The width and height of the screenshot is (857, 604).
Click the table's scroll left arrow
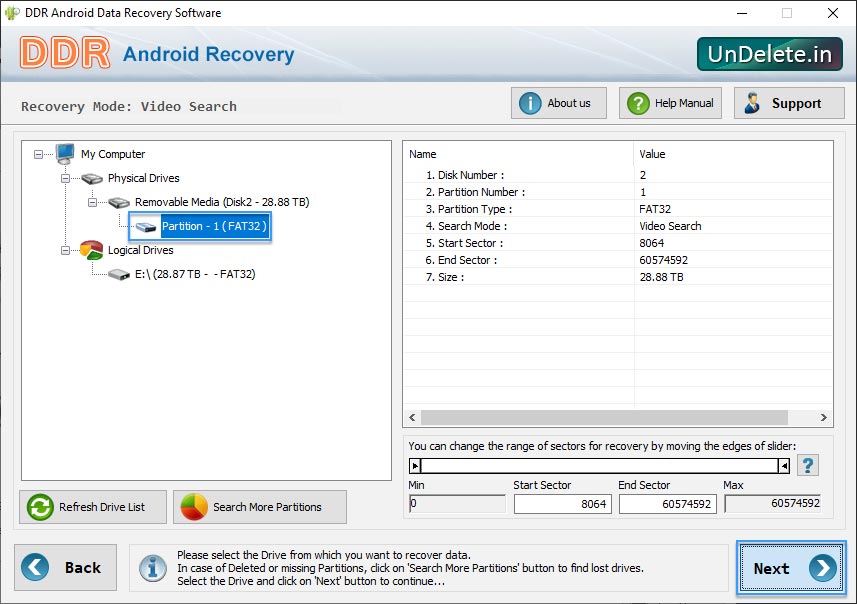[412, 418]
